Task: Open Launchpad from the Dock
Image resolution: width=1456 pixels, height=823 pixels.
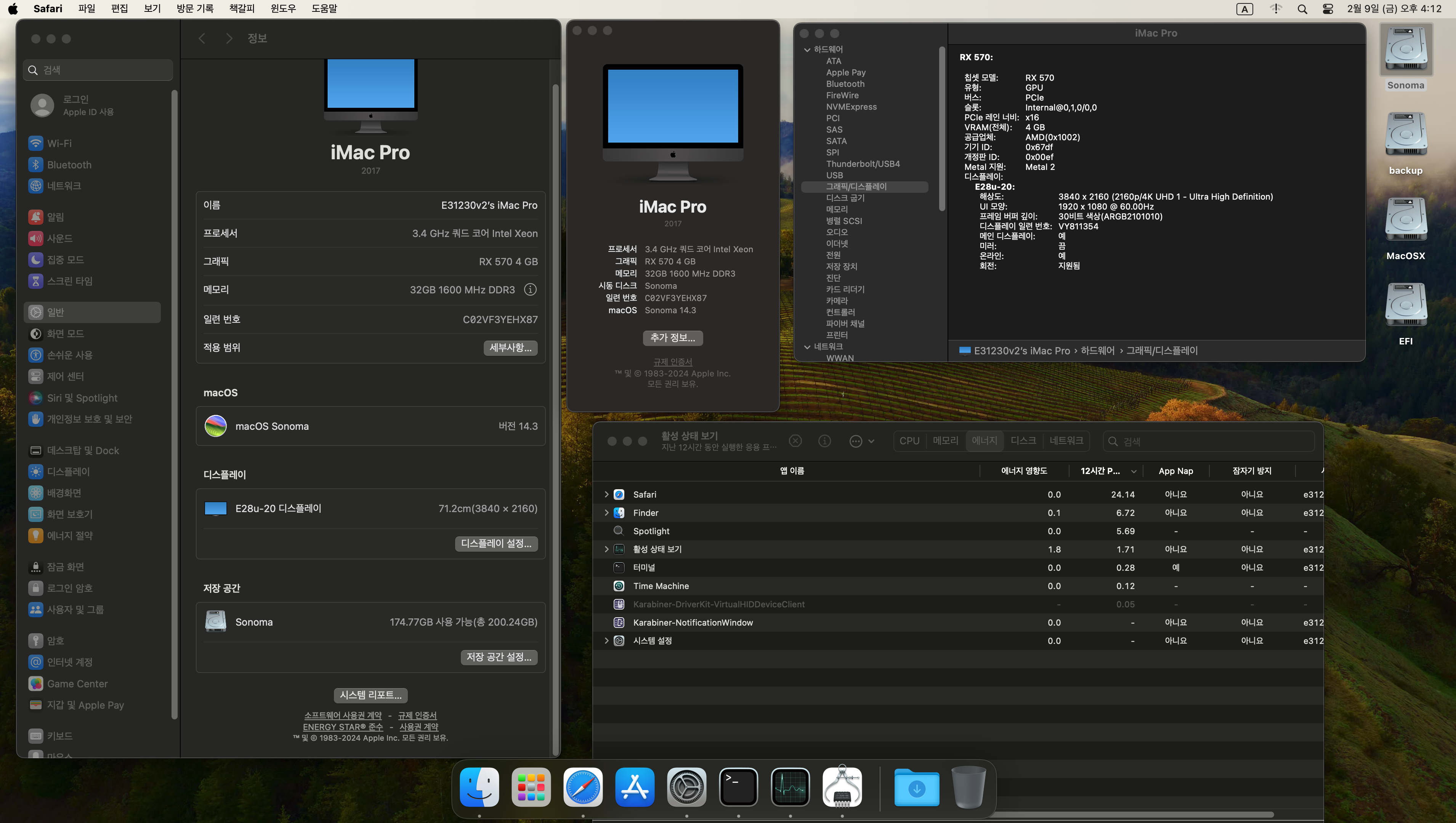Action: coord(531,787)
